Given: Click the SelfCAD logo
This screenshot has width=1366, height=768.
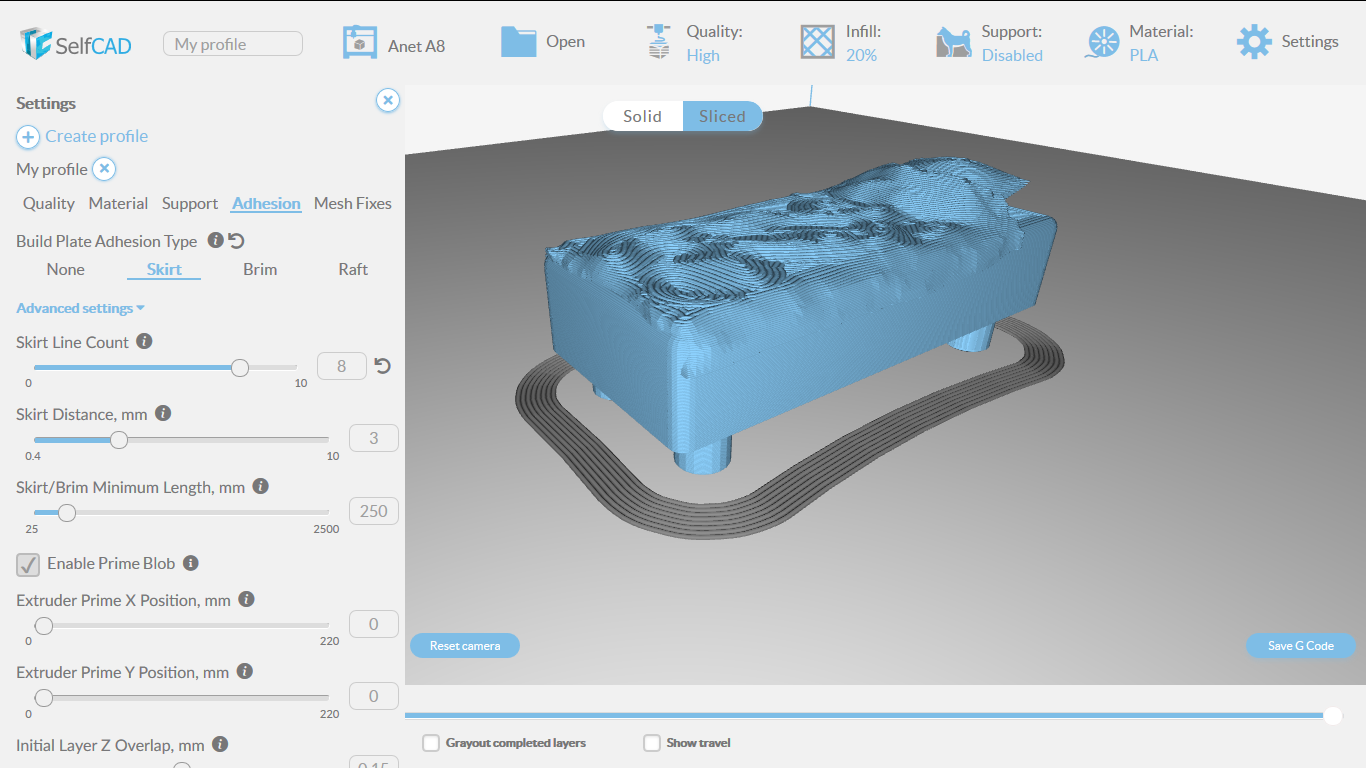Looking at the screenshot, I should 75,43.
